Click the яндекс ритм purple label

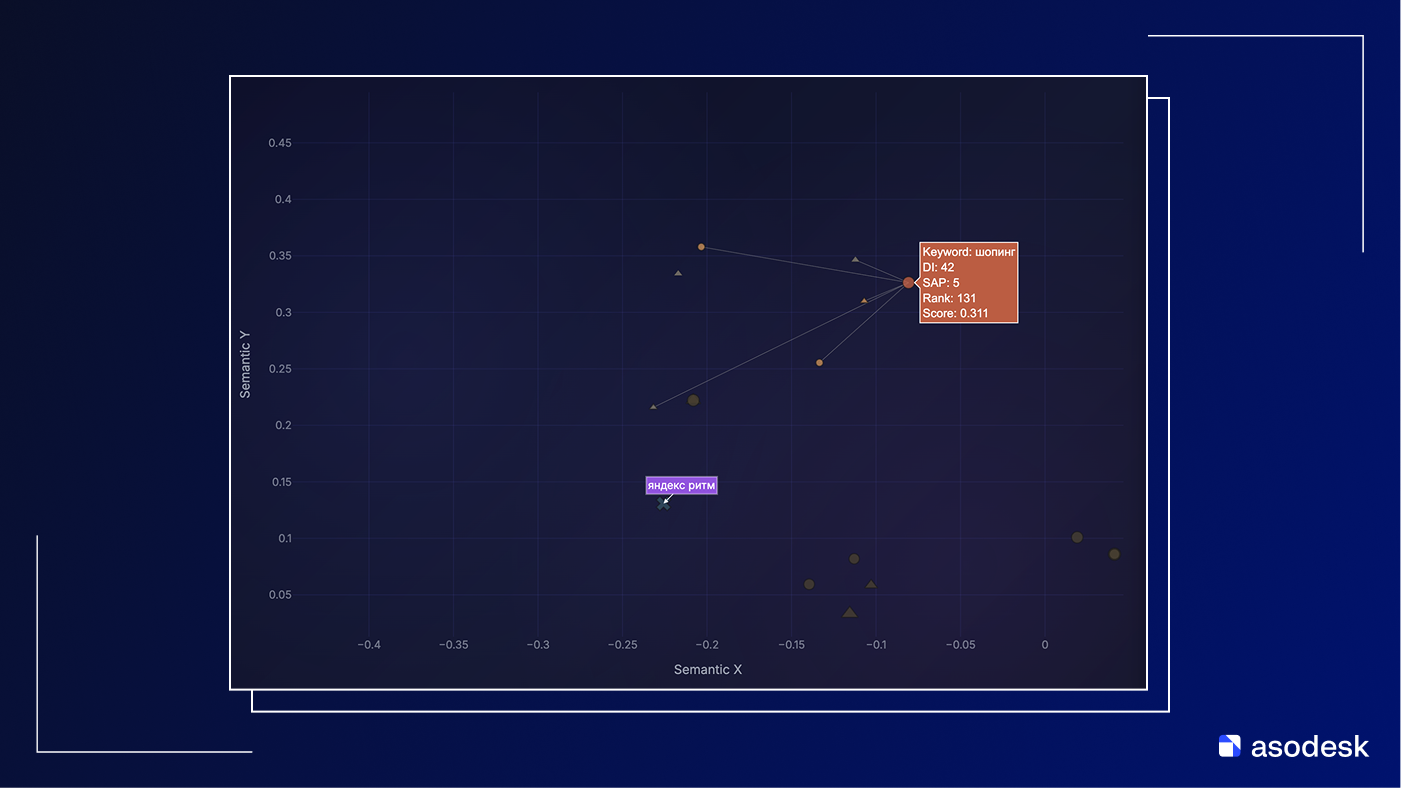681,486
